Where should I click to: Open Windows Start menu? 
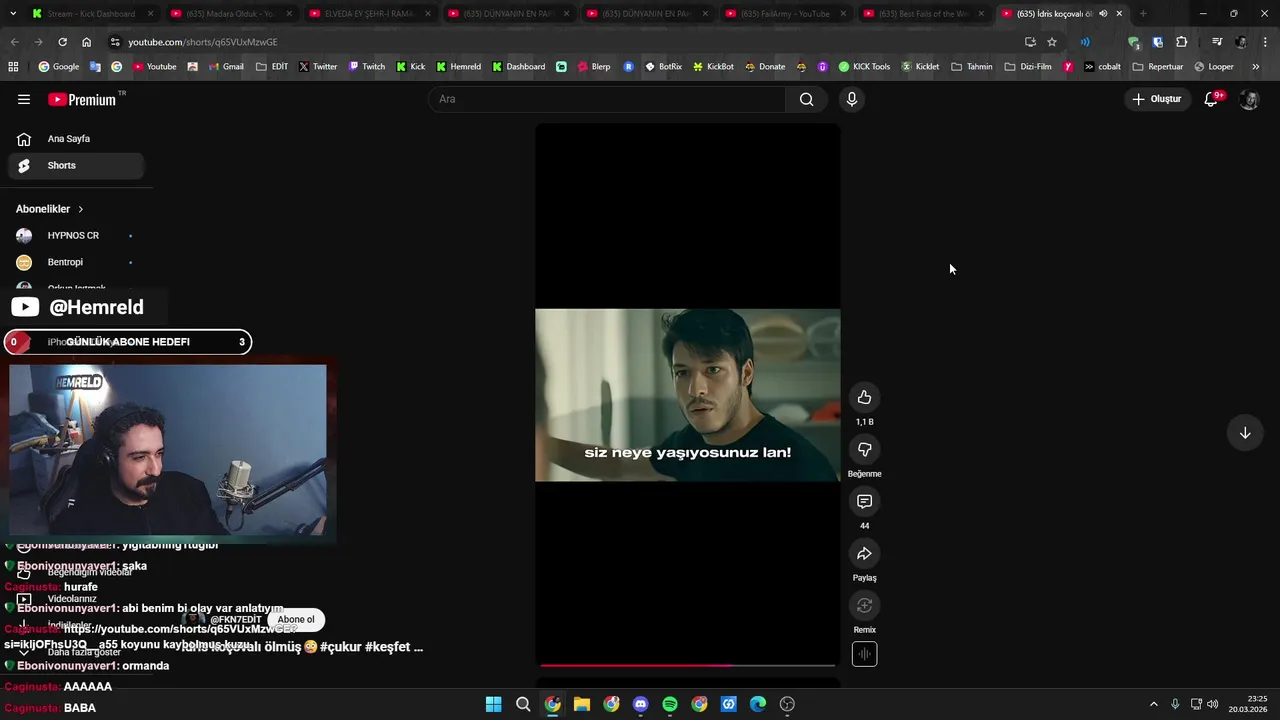tap(493, 704)
